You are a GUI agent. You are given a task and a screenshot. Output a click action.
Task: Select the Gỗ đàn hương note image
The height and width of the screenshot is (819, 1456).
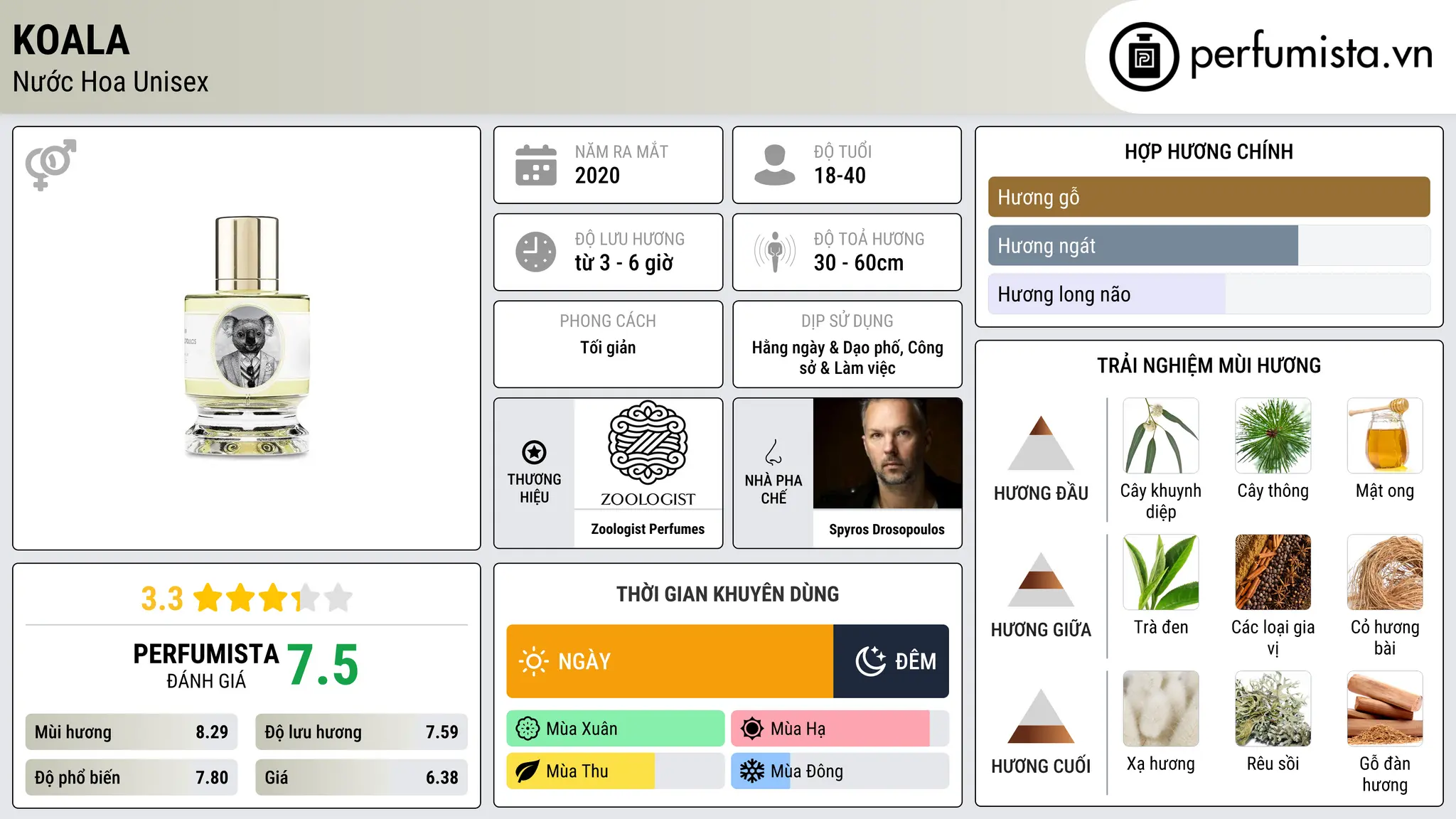click(1385, 709)
